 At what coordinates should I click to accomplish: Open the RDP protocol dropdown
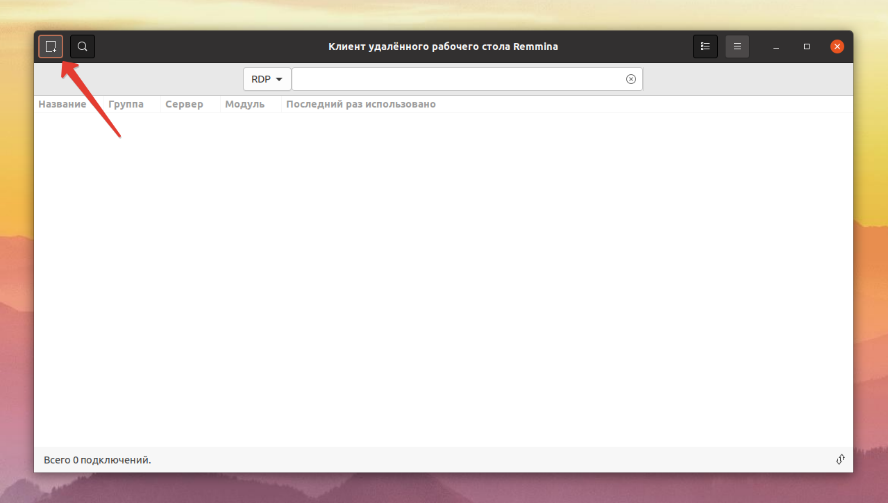pyautogui.click(x=267, y=79)
